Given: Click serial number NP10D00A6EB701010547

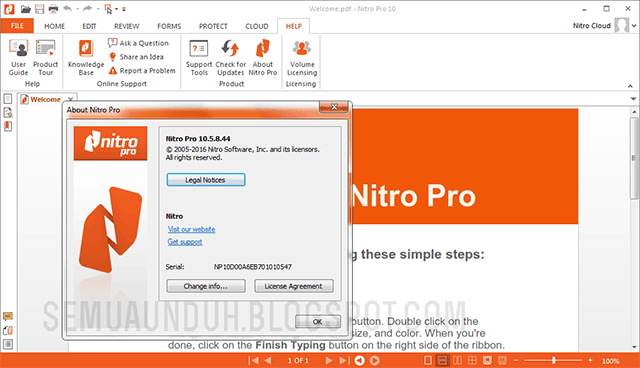Looking at the screenshot, I should [253, 267].
